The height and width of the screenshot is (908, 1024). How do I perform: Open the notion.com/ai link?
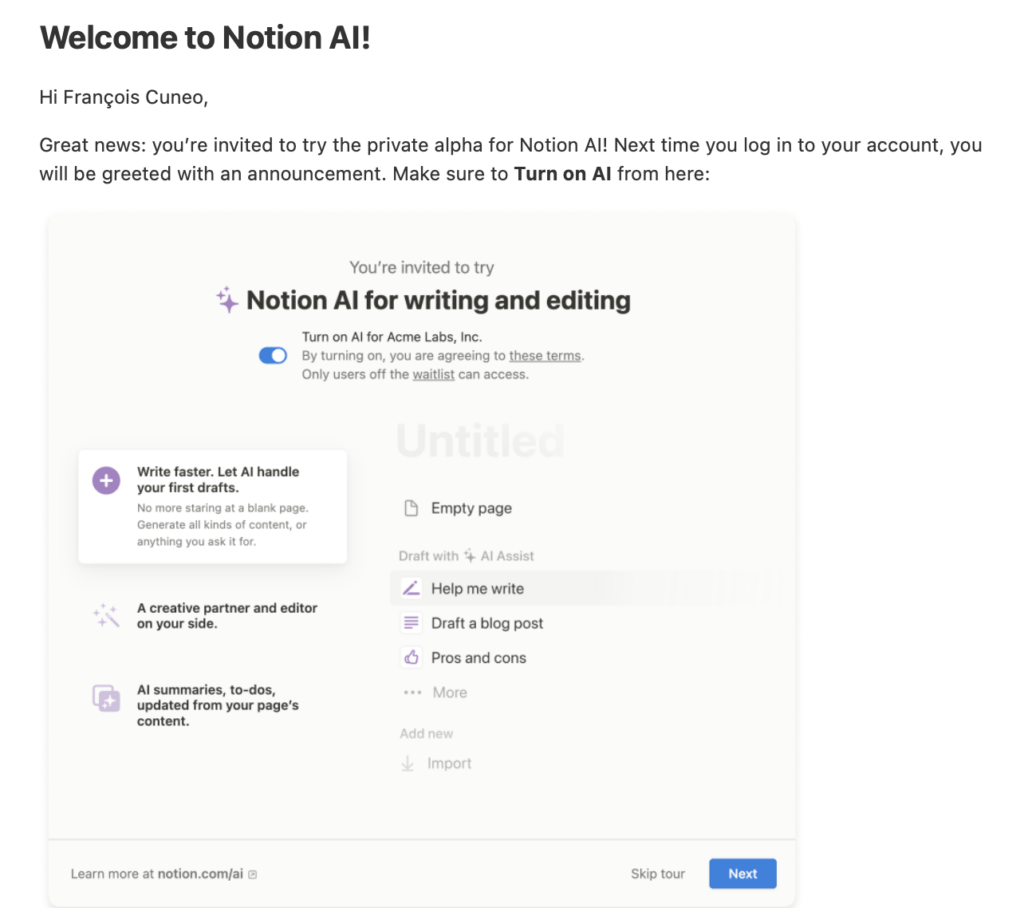[x=200, y=874]
